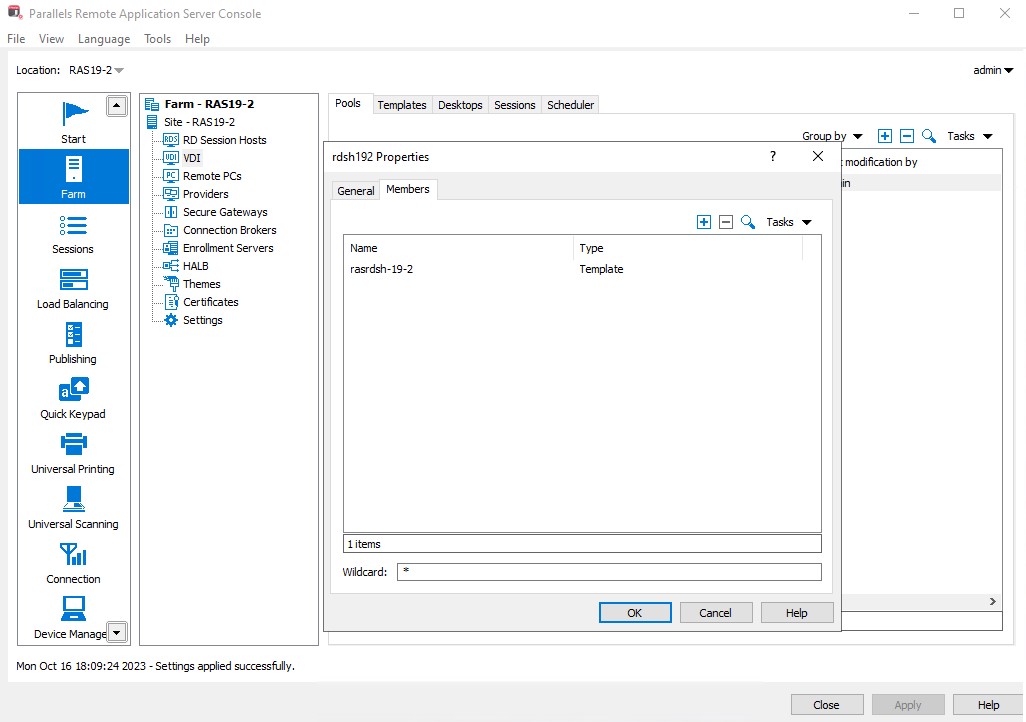Viewport: 1026px width, 722px height.
Task: Click search magnifier in Pools toolbar
Action: (x=929, y=136)
